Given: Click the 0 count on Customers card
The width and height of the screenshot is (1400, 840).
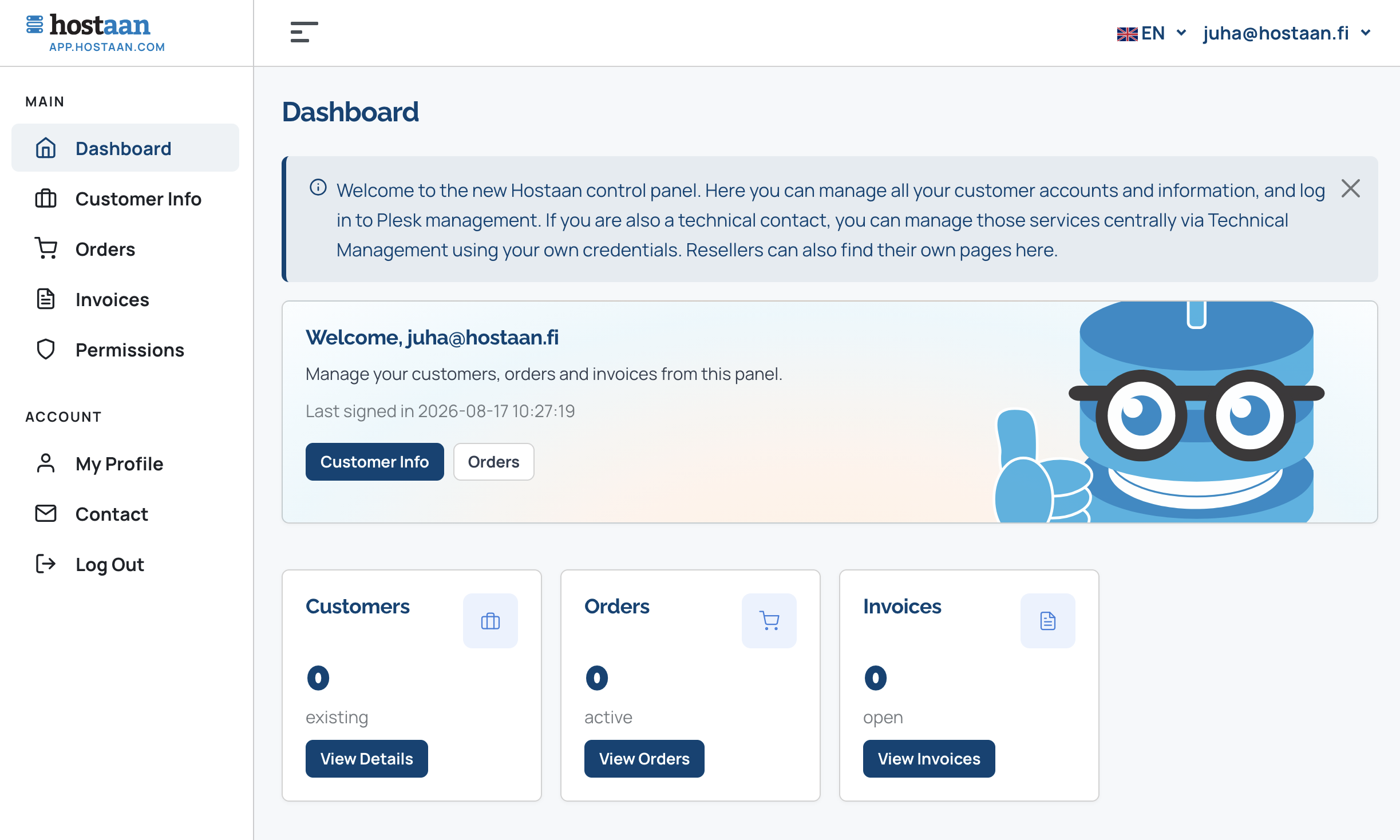Looking at the screenshot, I should click(x=318, y=678).
